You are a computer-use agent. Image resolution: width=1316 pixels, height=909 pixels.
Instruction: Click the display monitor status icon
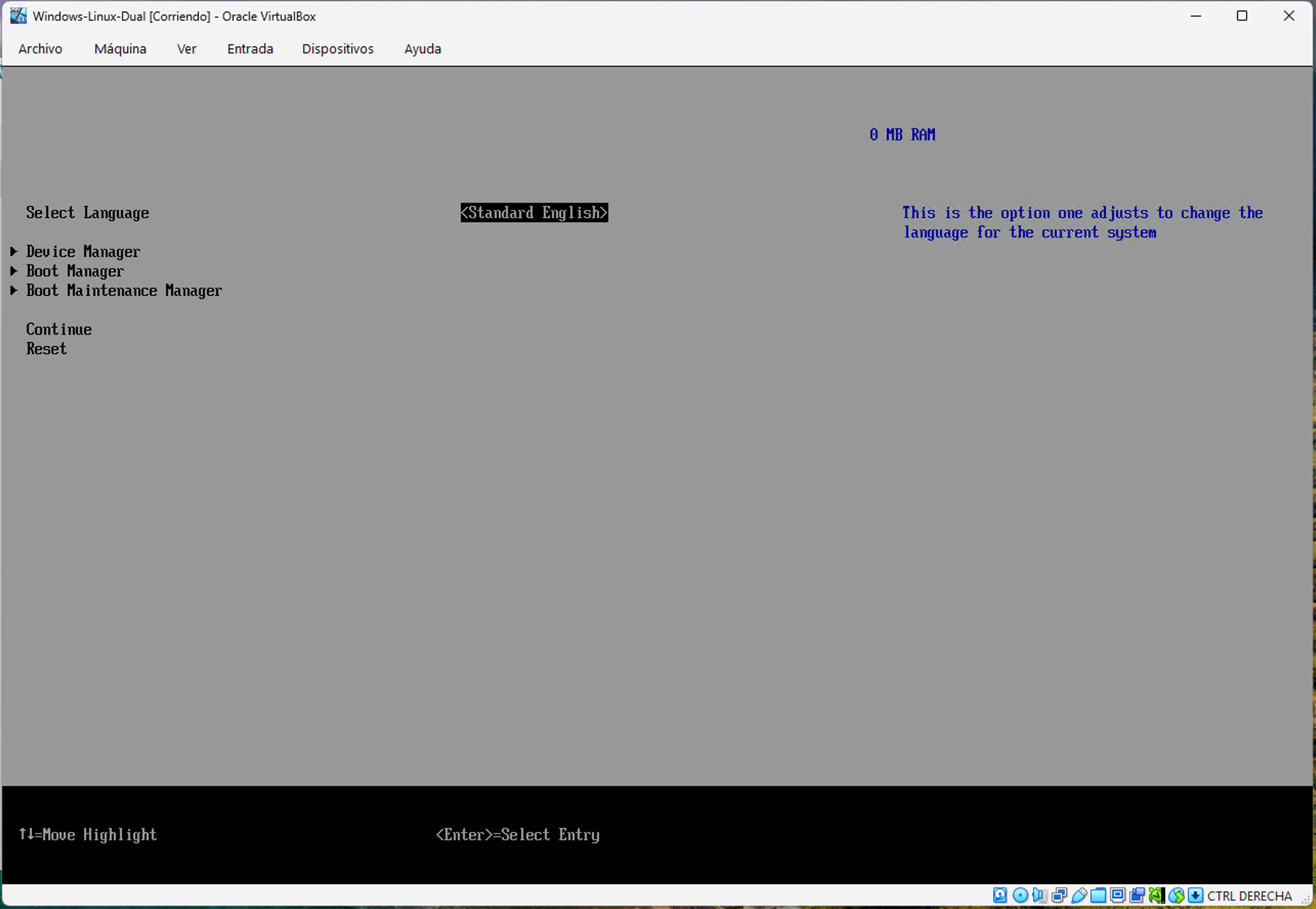1118,895
